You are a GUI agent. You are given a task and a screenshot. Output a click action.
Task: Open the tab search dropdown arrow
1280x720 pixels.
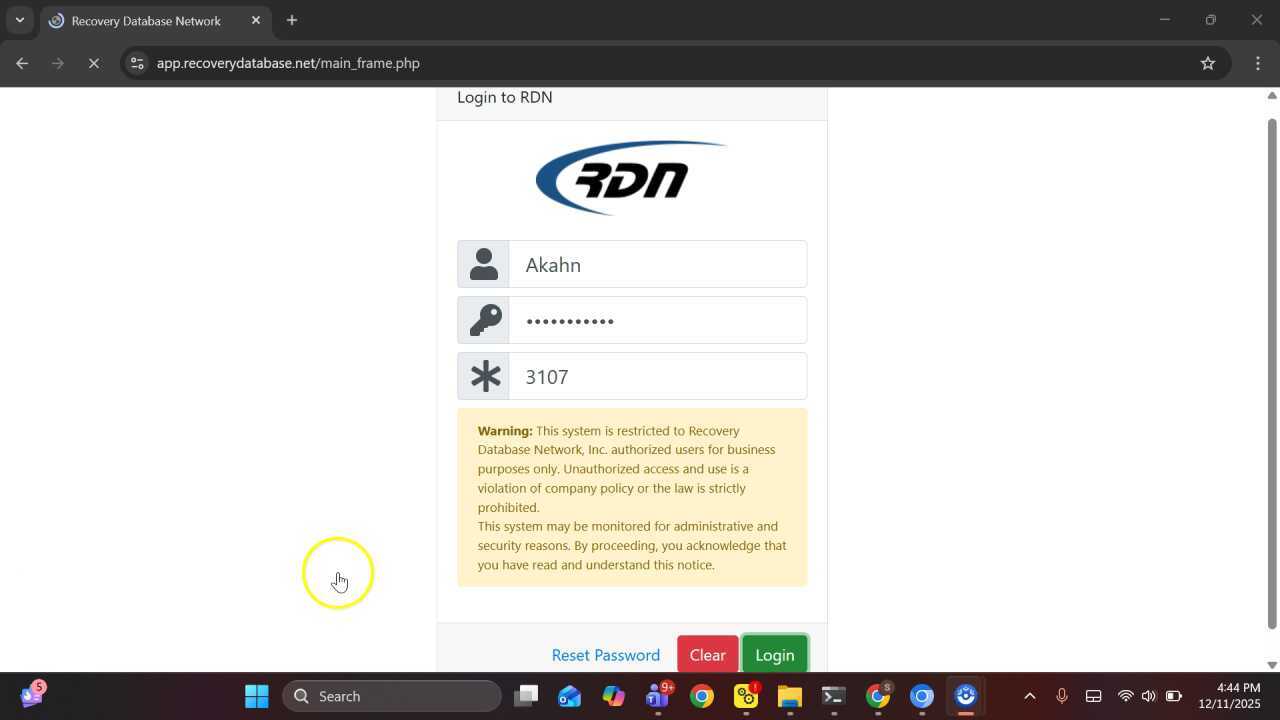[19, 20]
